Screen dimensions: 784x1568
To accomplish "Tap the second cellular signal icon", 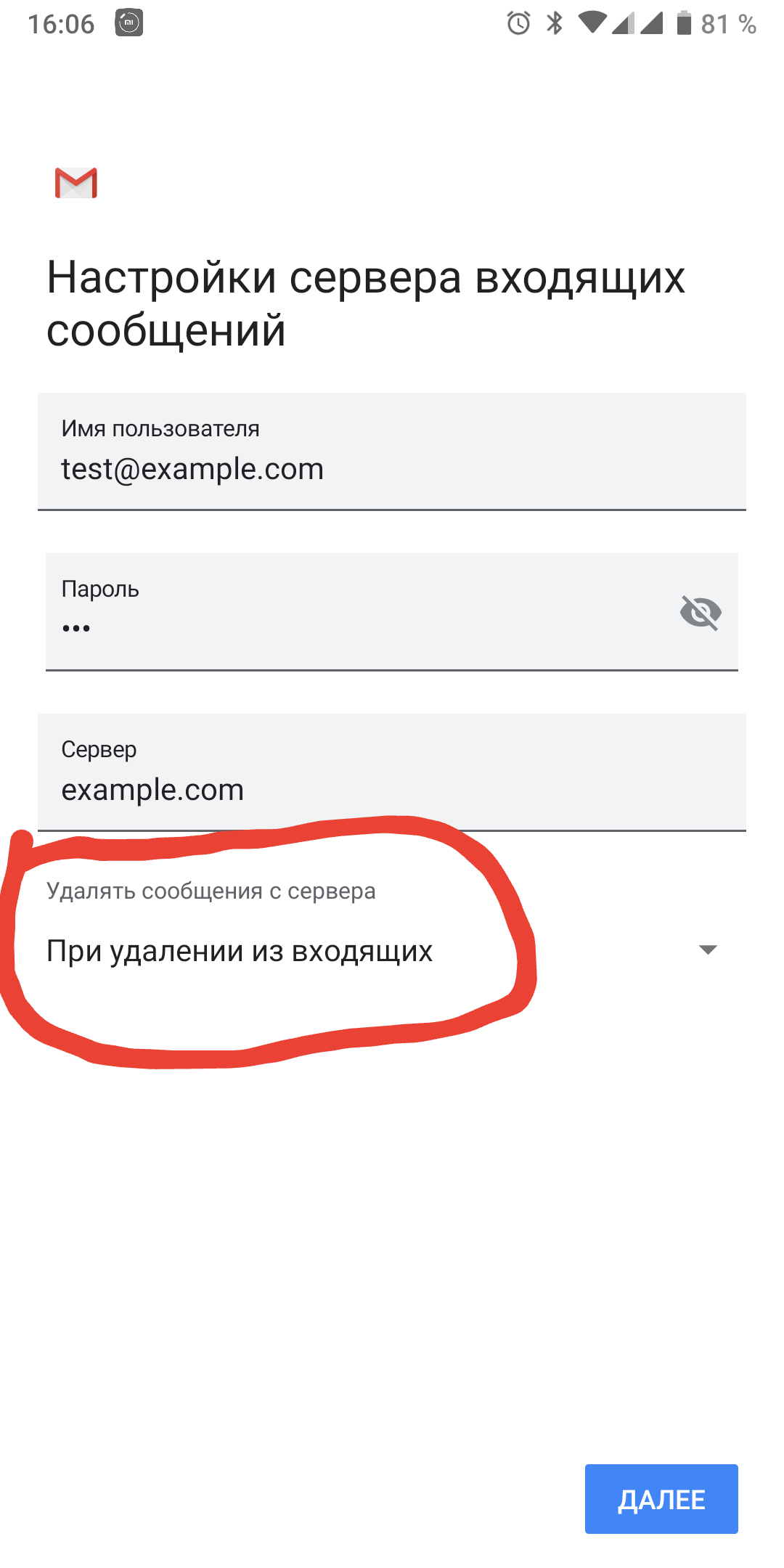I will click(x=651, y=23).
